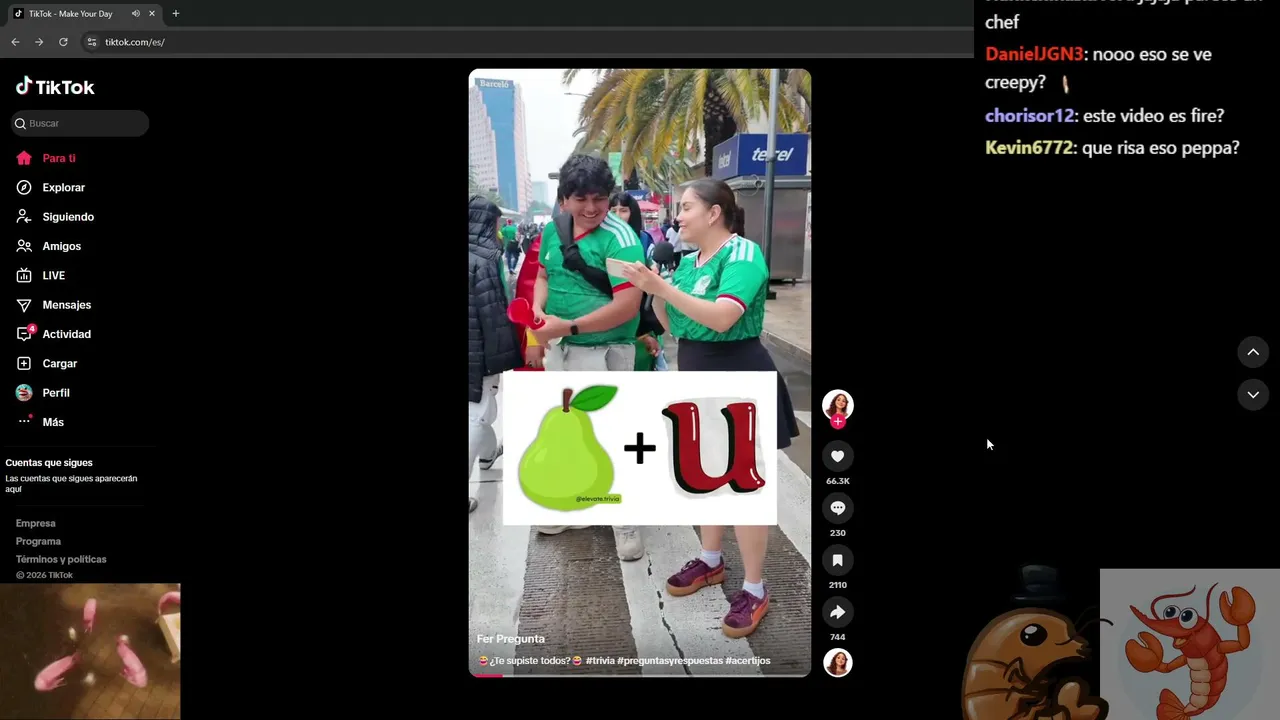
Task: Select the TikTok - Make Your Day tab
Action: [x=71, y=14]
